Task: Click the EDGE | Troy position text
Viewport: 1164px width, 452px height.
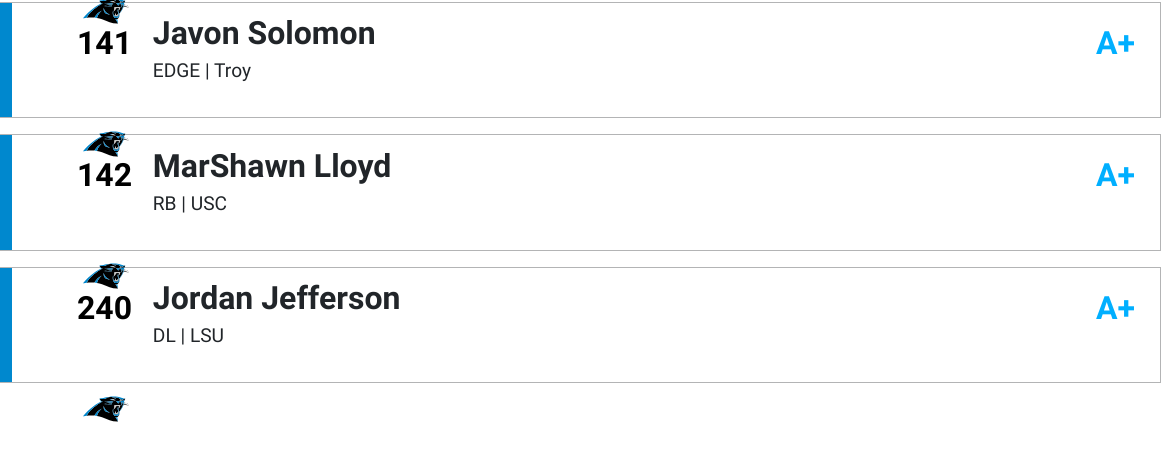Action: (x=202, y=71)
